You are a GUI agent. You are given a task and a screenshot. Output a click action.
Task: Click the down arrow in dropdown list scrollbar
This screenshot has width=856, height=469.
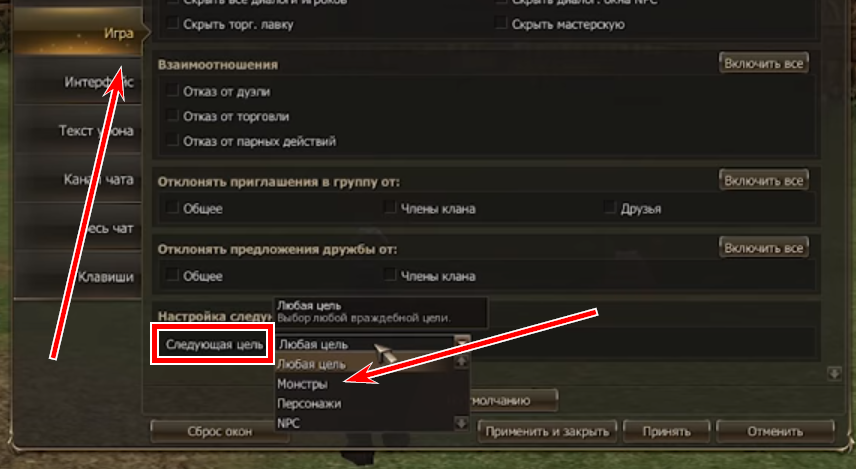click(x=462, y=423)
